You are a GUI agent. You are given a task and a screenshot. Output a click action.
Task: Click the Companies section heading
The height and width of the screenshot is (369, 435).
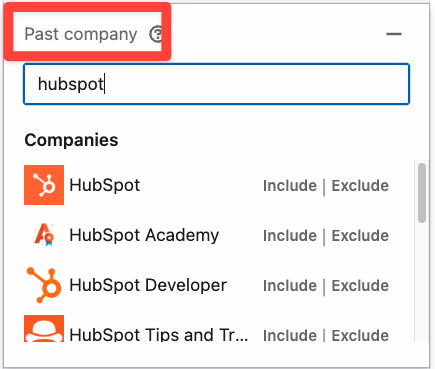point(71,140)
